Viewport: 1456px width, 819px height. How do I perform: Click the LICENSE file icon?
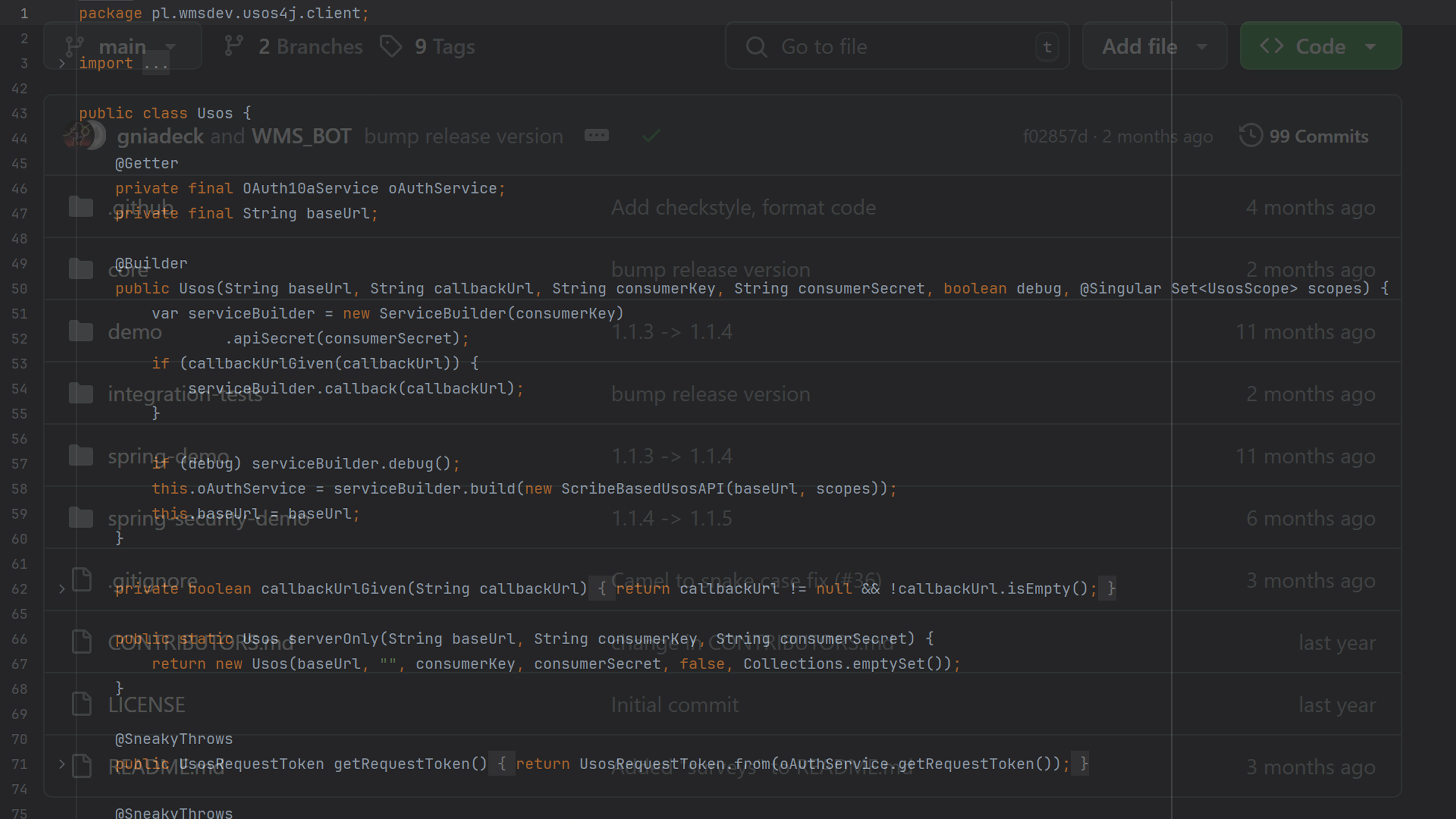tap(82, 704)
